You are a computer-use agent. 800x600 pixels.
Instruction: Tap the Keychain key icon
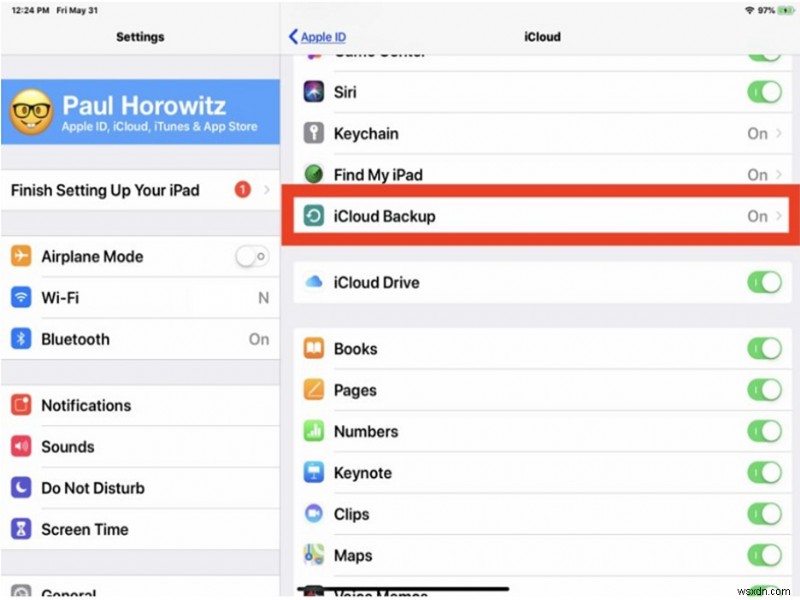click(314, 133)
